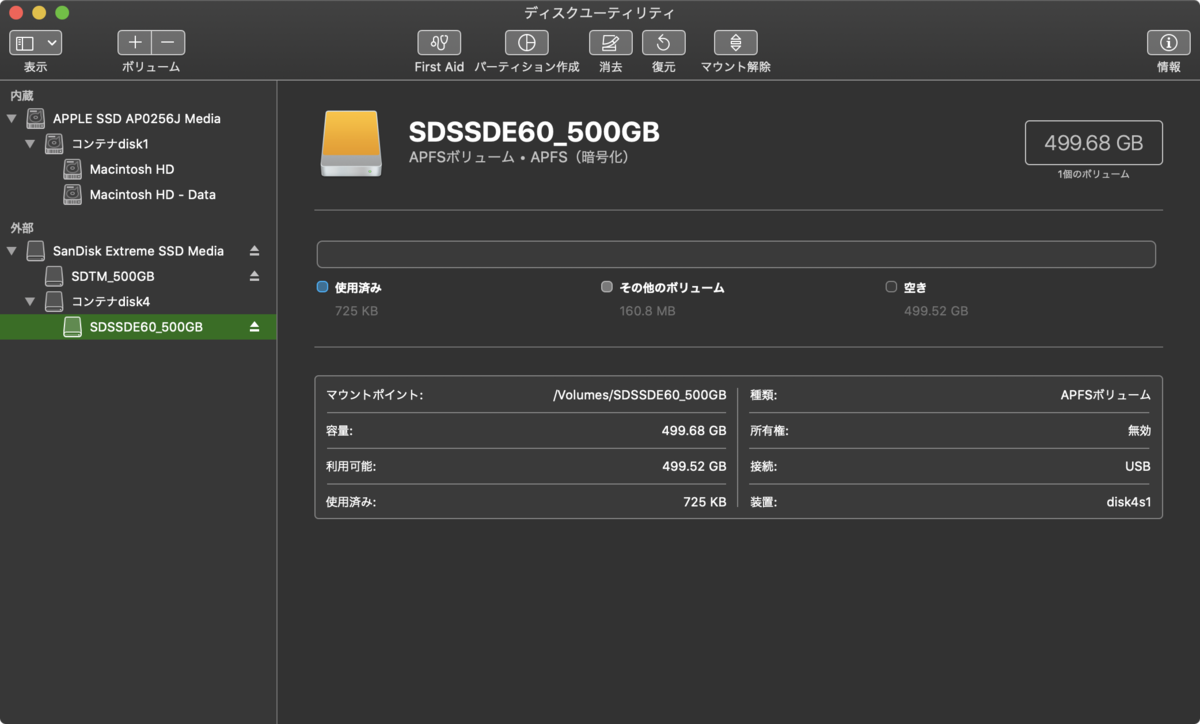
Task: Collapse the SanDisk Extreme SSD Media tree
Action: (12, 251)
